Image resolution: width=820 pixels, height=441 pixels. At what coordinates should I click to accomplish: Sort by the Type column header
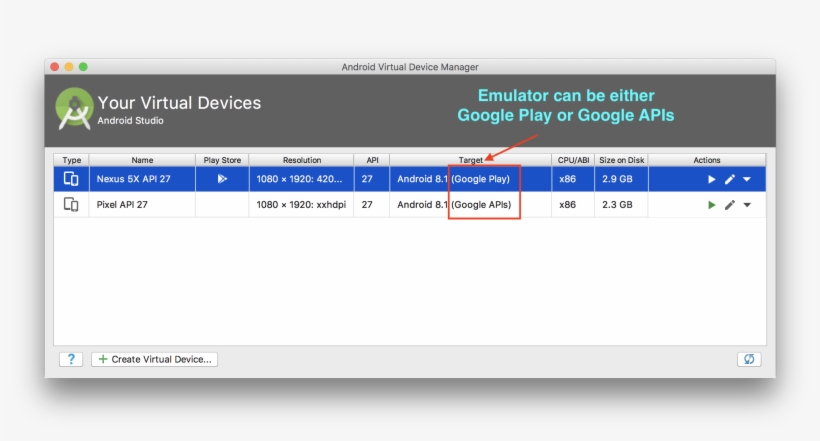point(72,160)
